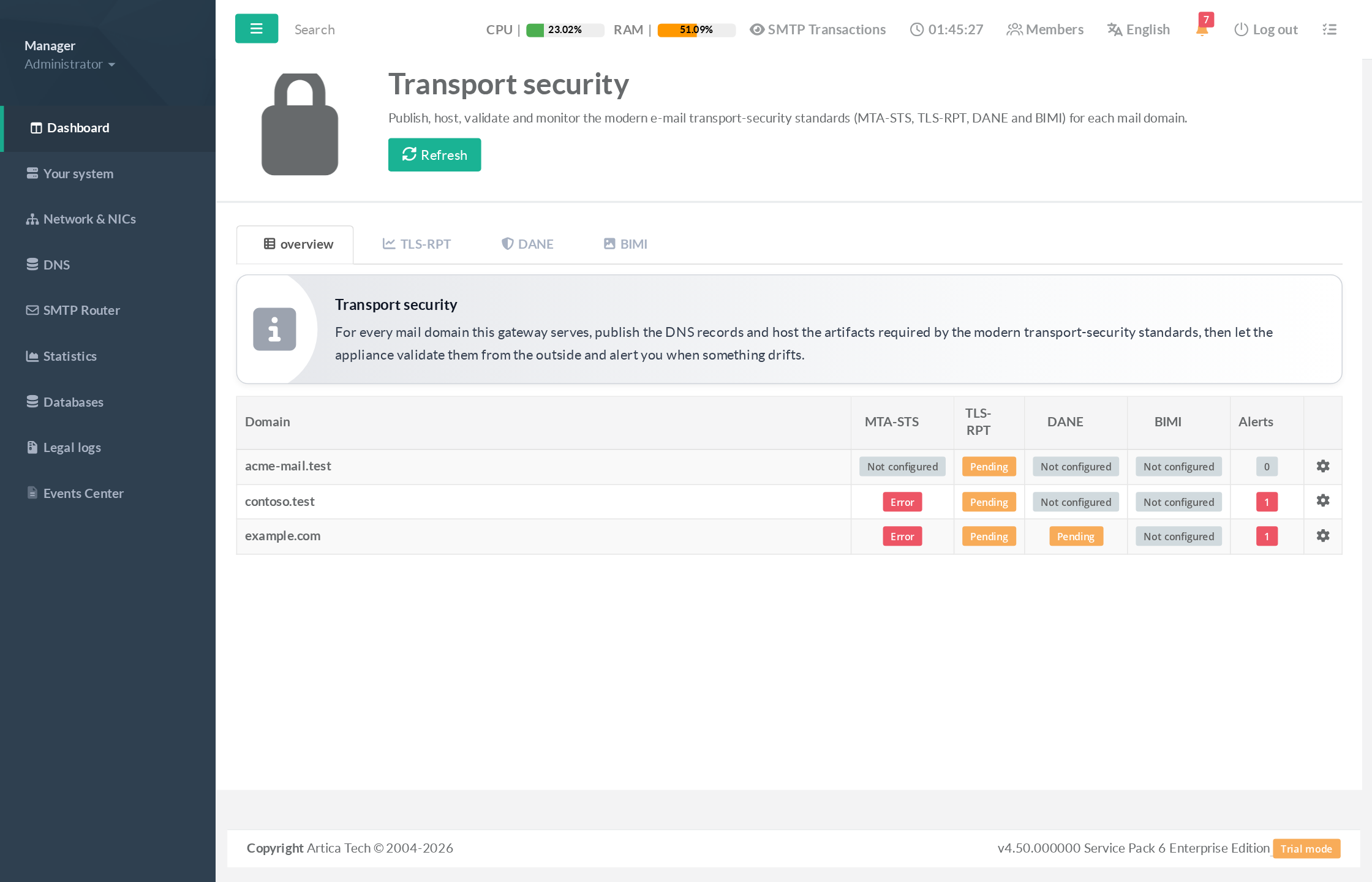Switch to the BIMI tab
This screenshot has height=882, width=1372.
point(625,244)
